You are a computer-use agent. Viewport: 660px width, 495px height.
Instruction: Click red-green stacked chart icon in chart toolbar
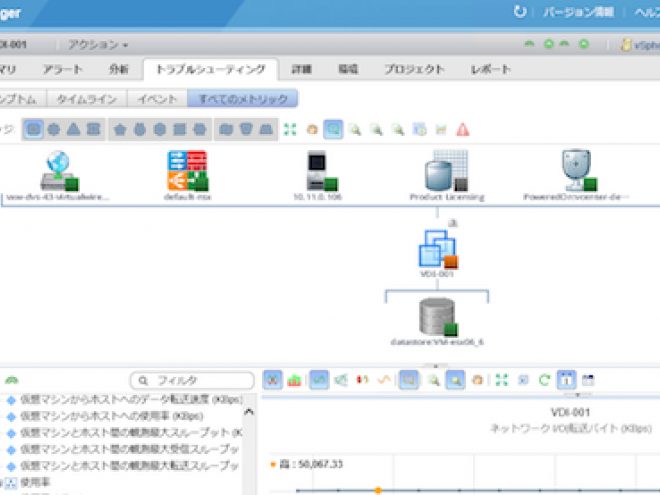[x=294, y=381]
